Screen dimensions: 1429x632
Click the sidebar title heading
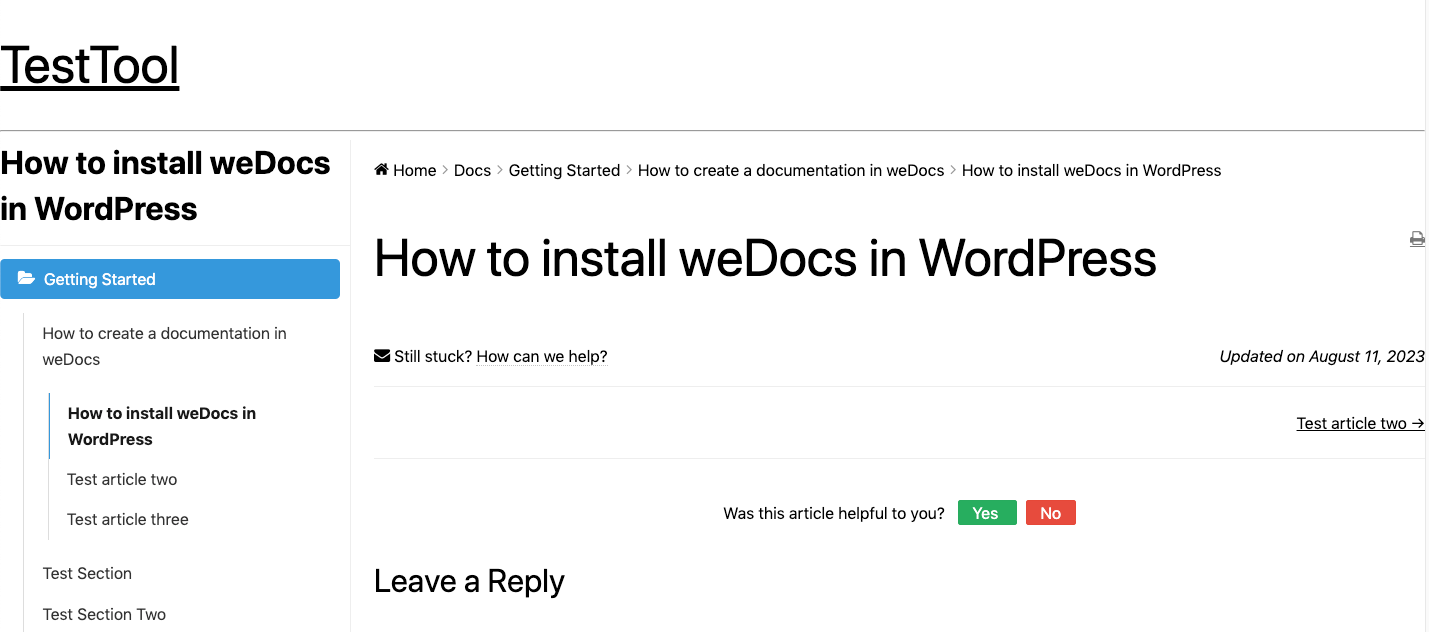point(166,185)
